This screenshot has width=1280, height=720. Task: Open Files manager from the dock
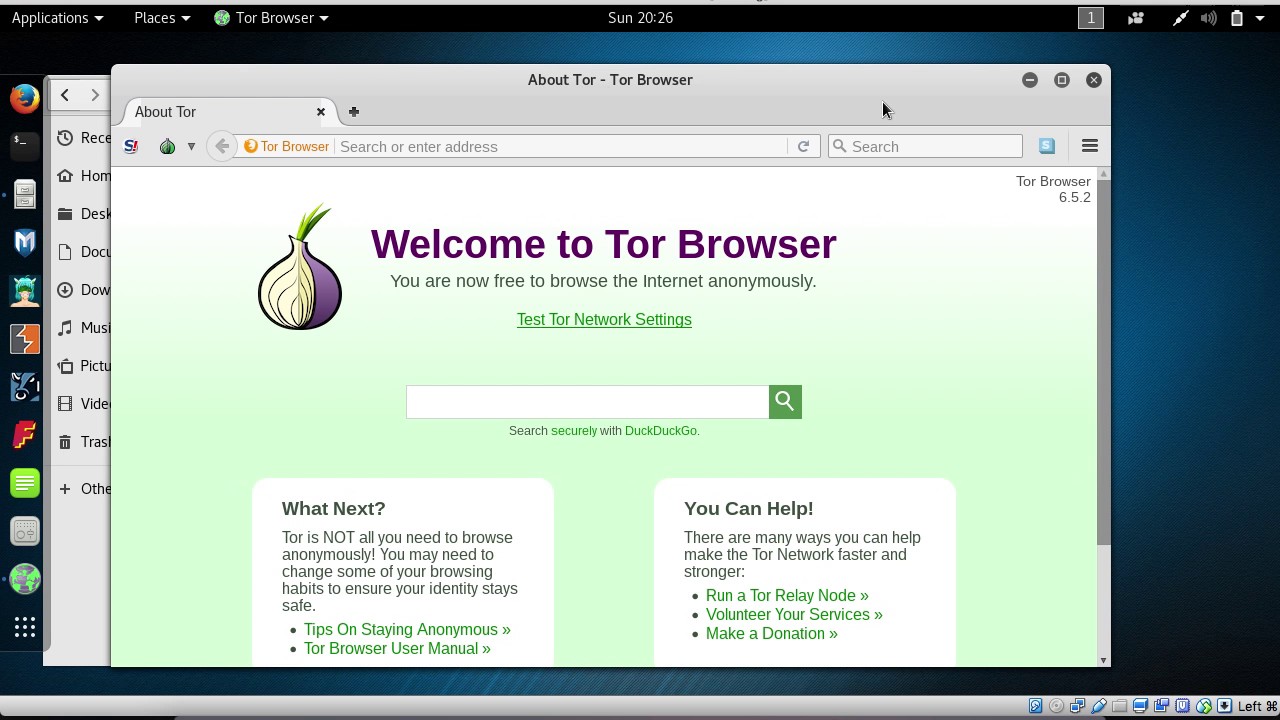tap(25, 194)
